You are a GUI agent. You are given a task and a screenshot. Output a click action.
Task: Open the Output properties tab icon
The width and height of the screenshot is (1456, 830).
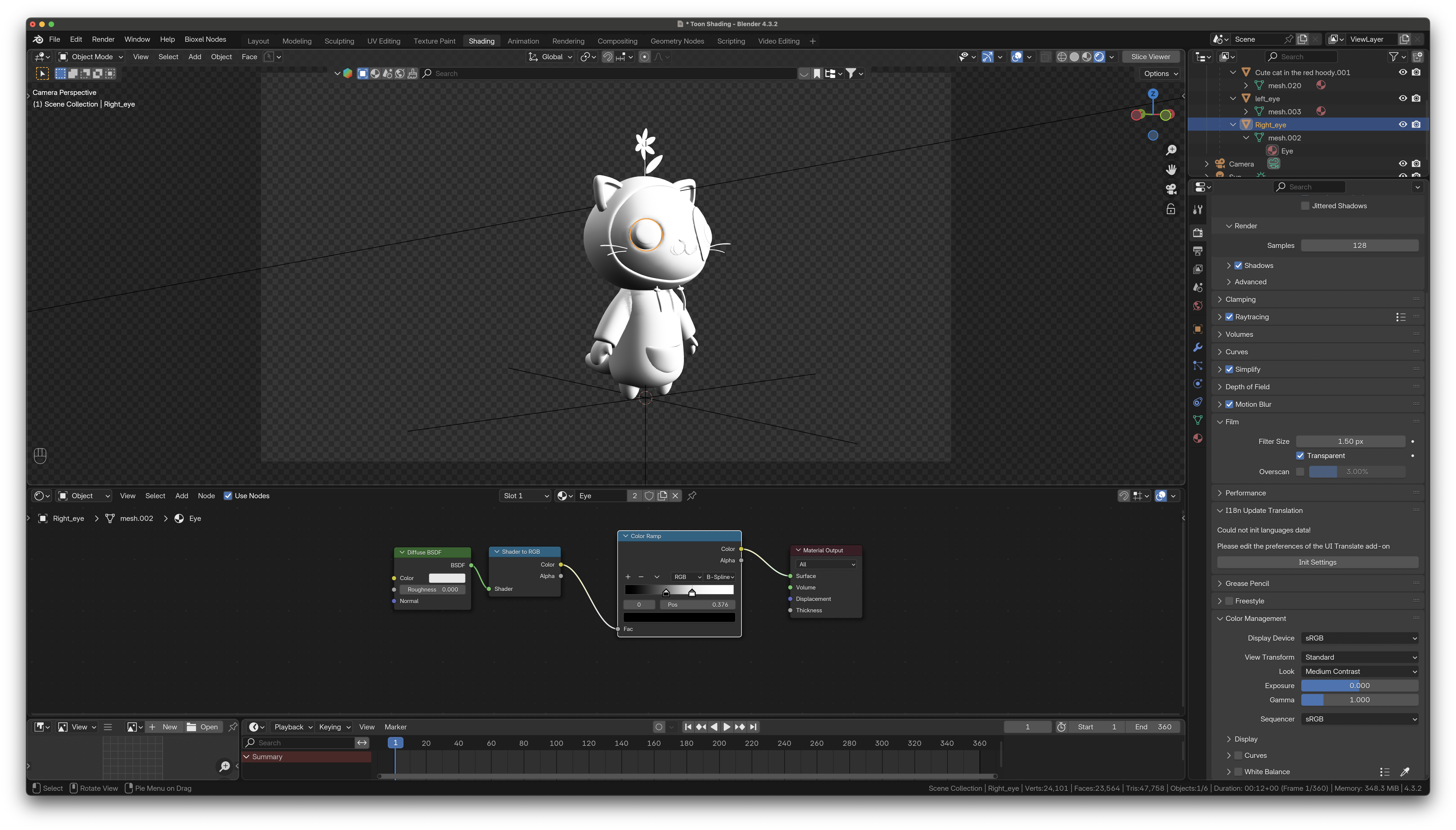(1198, 251)
